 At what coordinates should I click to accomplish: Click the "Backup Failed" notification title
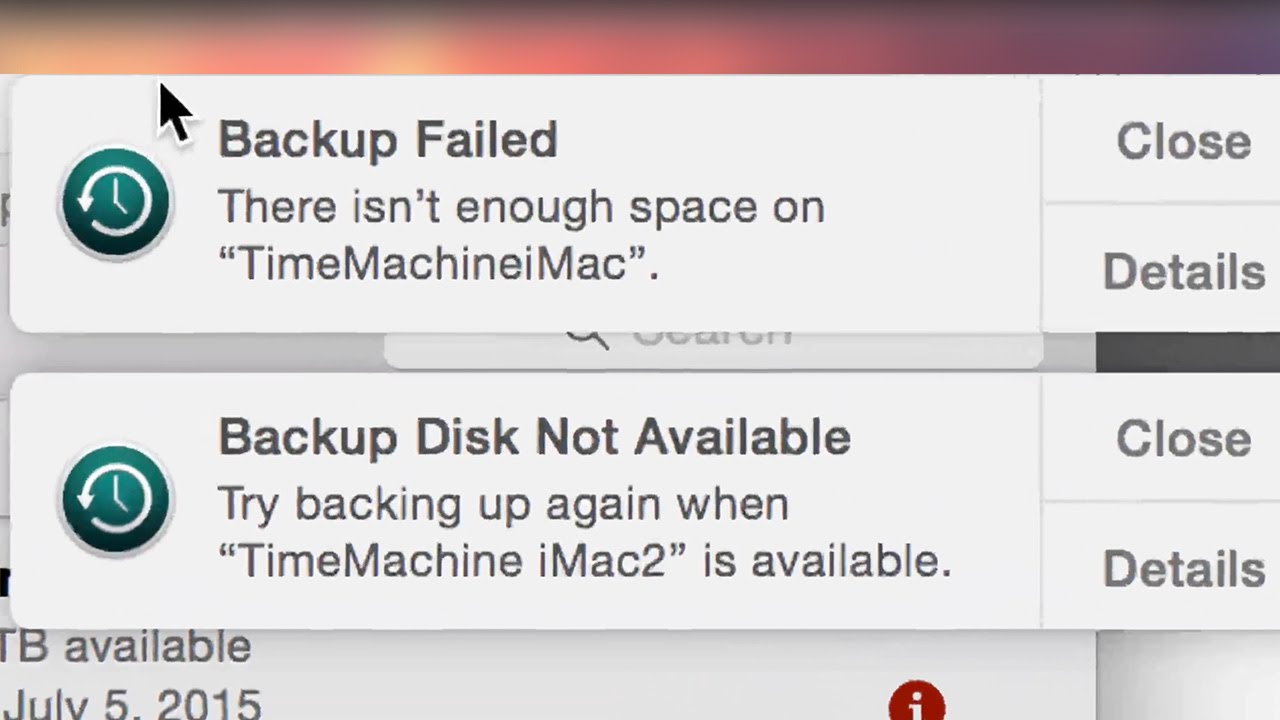coord(387,139)
